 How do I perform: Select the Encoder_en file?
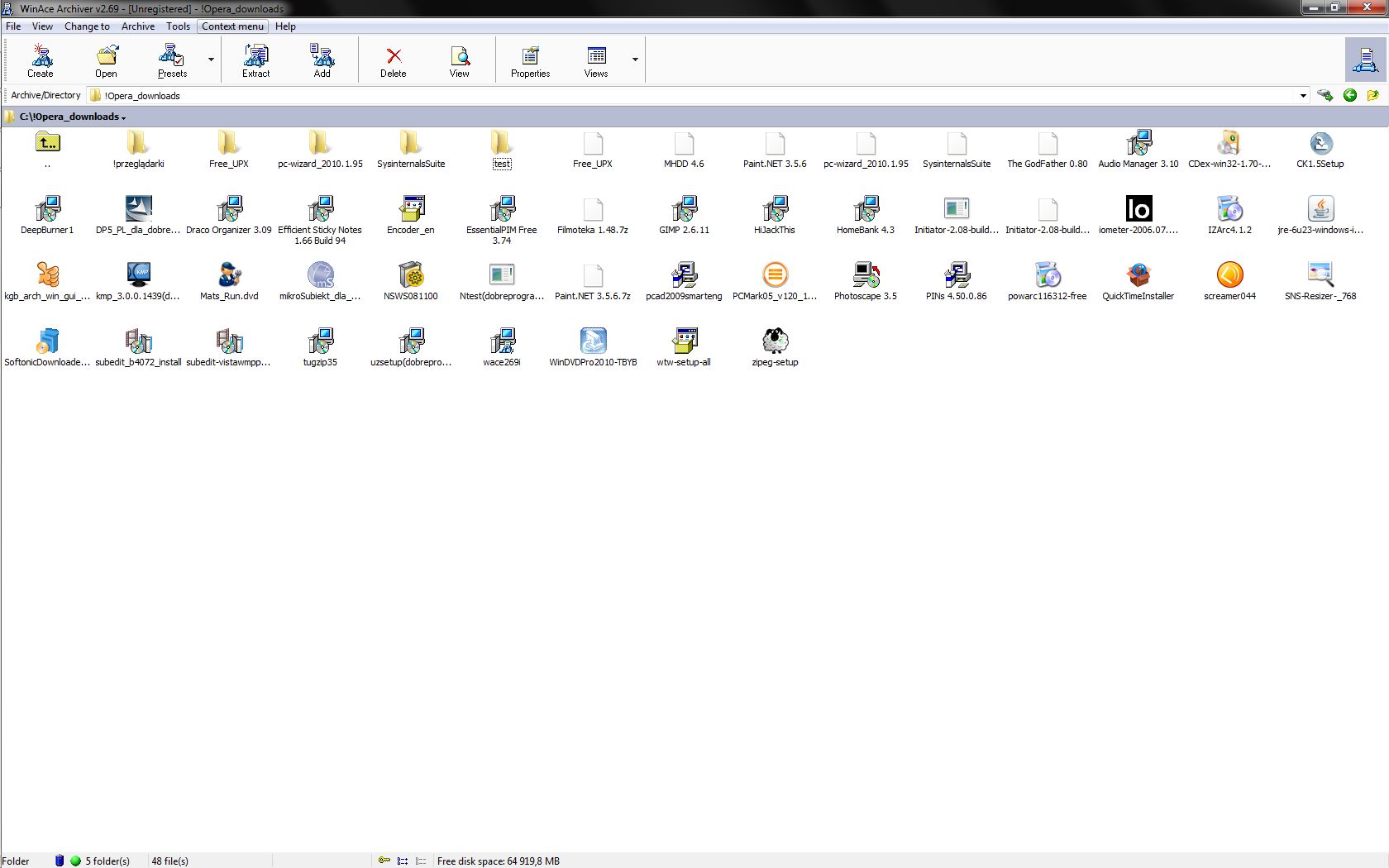411,215
